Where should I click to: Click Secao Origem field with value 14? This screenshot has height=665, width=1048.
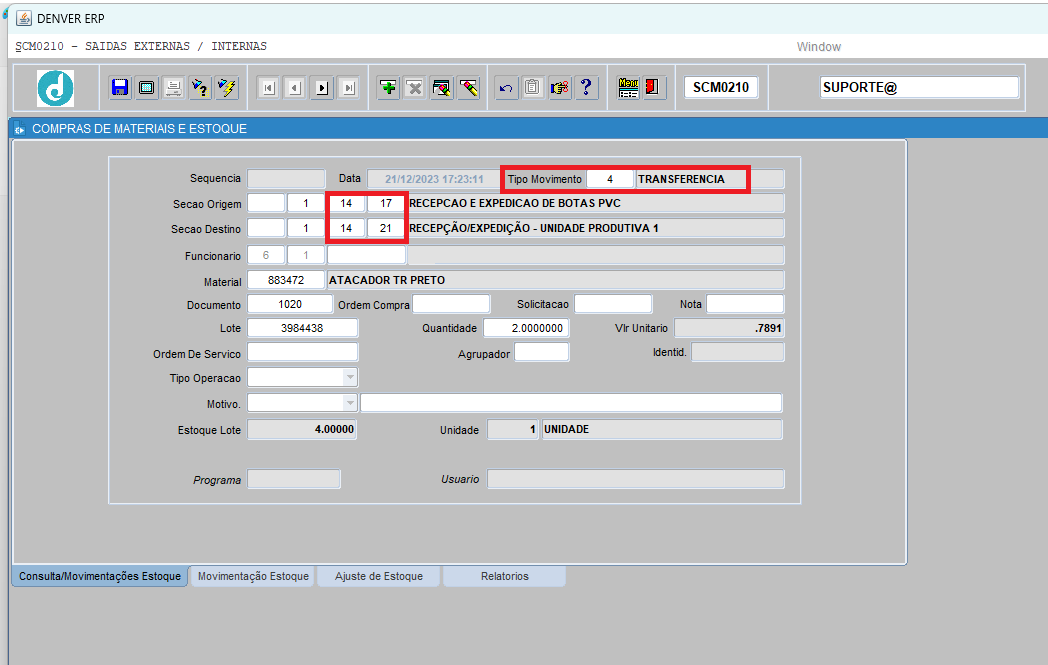point(346,203)
